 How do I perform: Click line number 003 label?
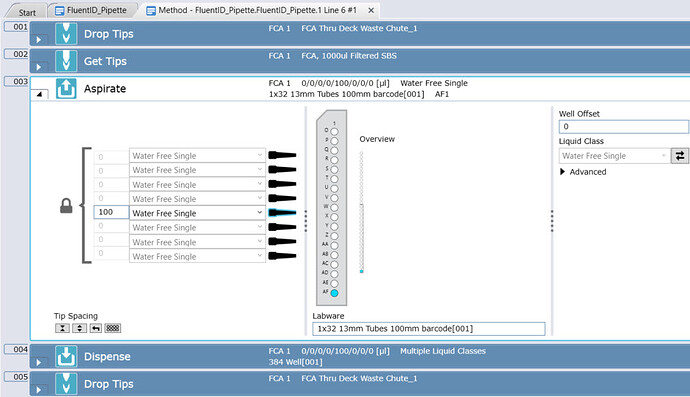click(16, 81)
